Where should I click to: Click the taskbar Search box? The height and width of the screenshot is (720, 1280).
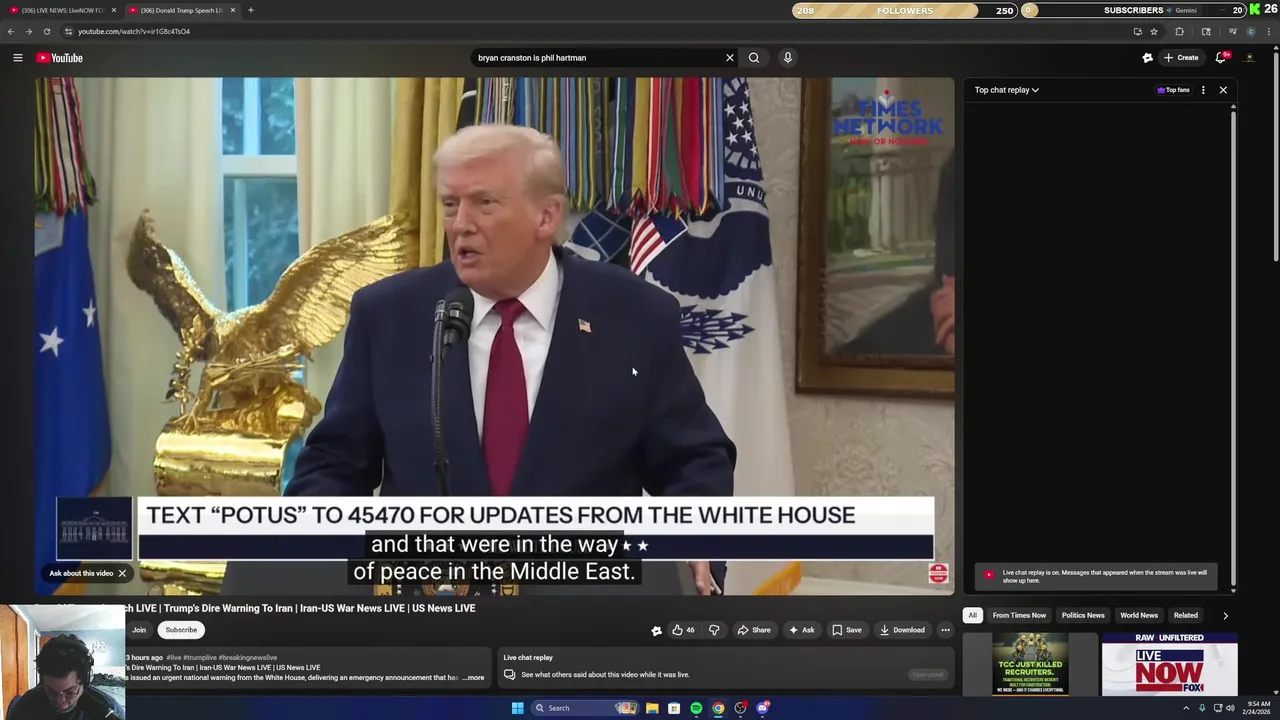pyautogui.click(x=585, y=708)
